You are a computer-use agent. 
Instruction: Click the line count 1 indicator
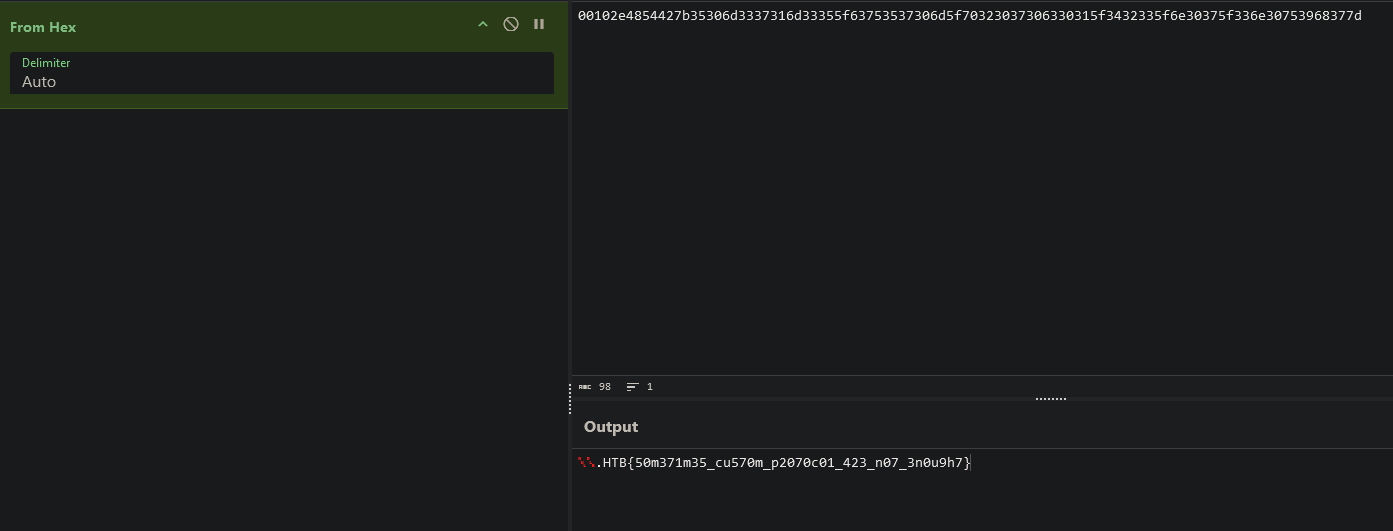tap(640, 386)
